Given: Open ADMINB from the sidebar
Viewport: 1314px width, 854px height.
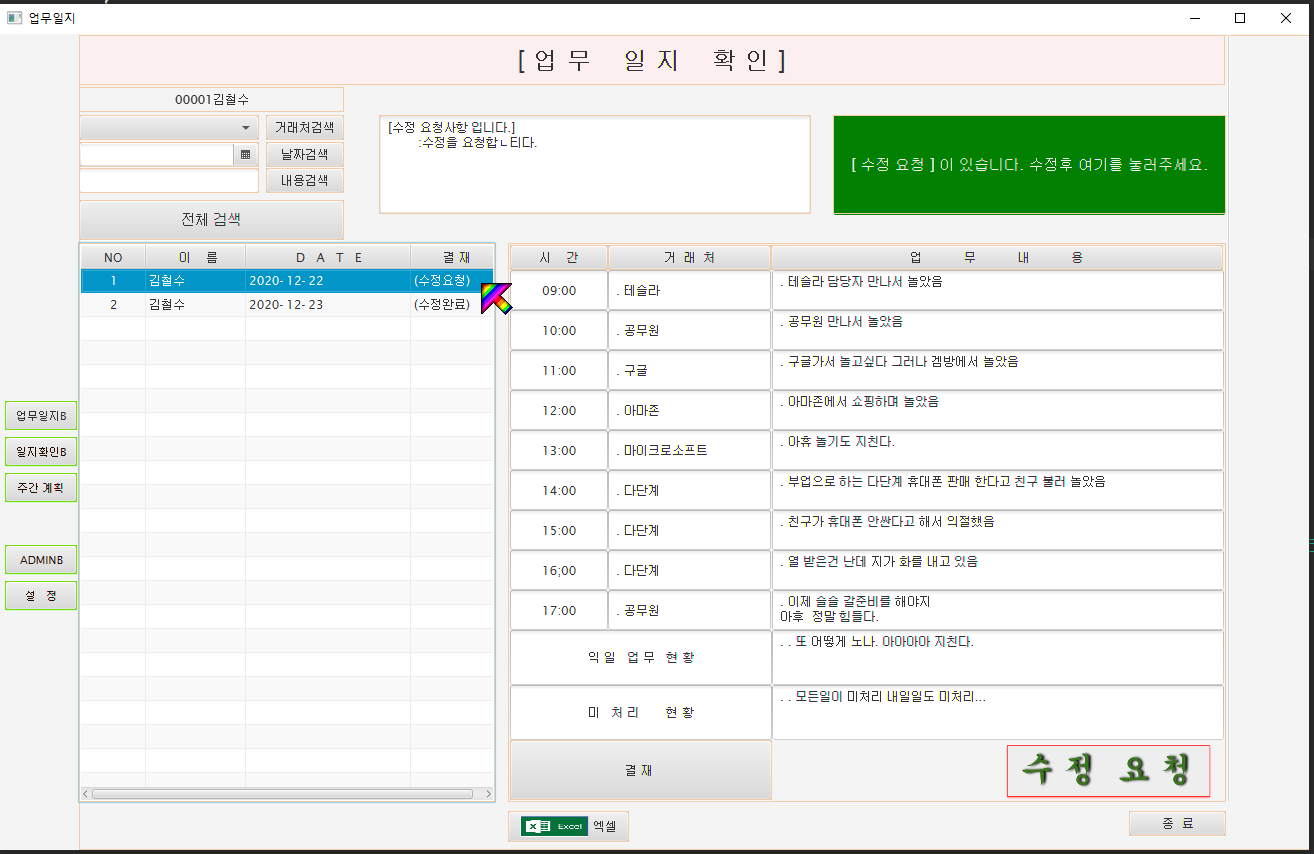Looking at the screenshot, I should (41, 560).
